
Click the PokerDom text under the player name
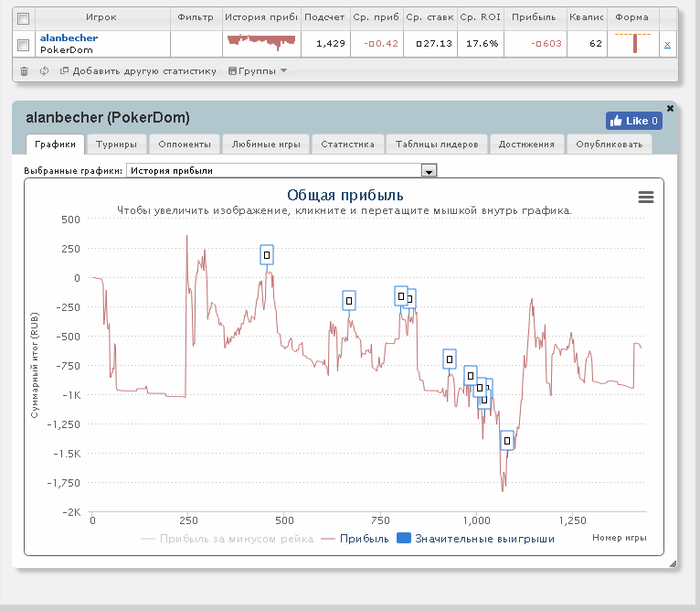67,50
